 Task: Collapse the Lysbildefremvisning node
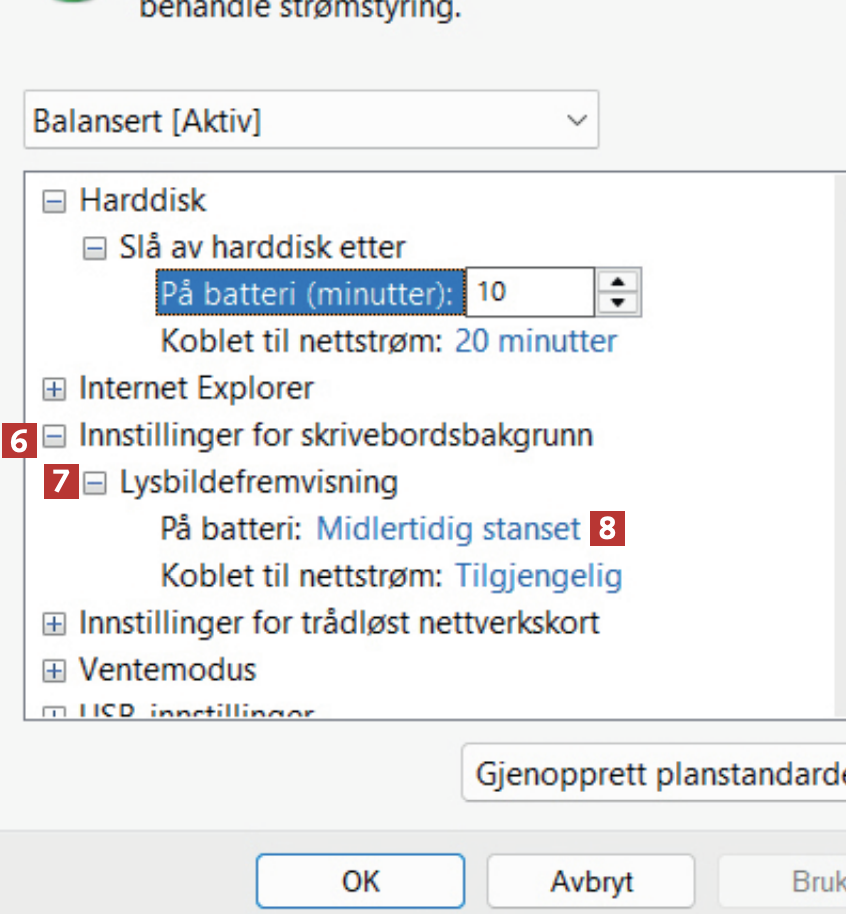[94, 484]
